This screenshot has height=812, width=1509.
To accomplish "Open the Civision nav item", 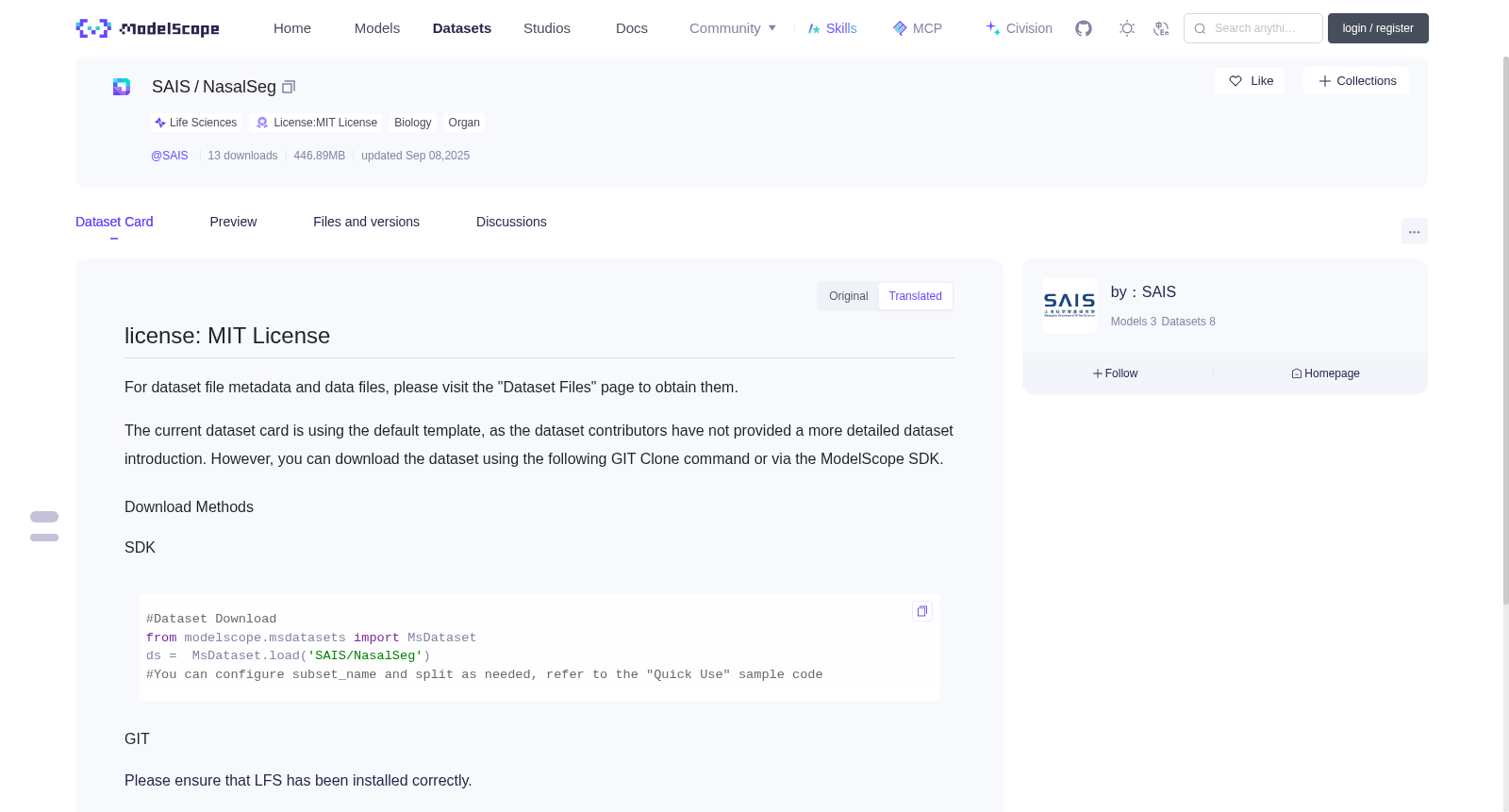I will pos(1019,28).
